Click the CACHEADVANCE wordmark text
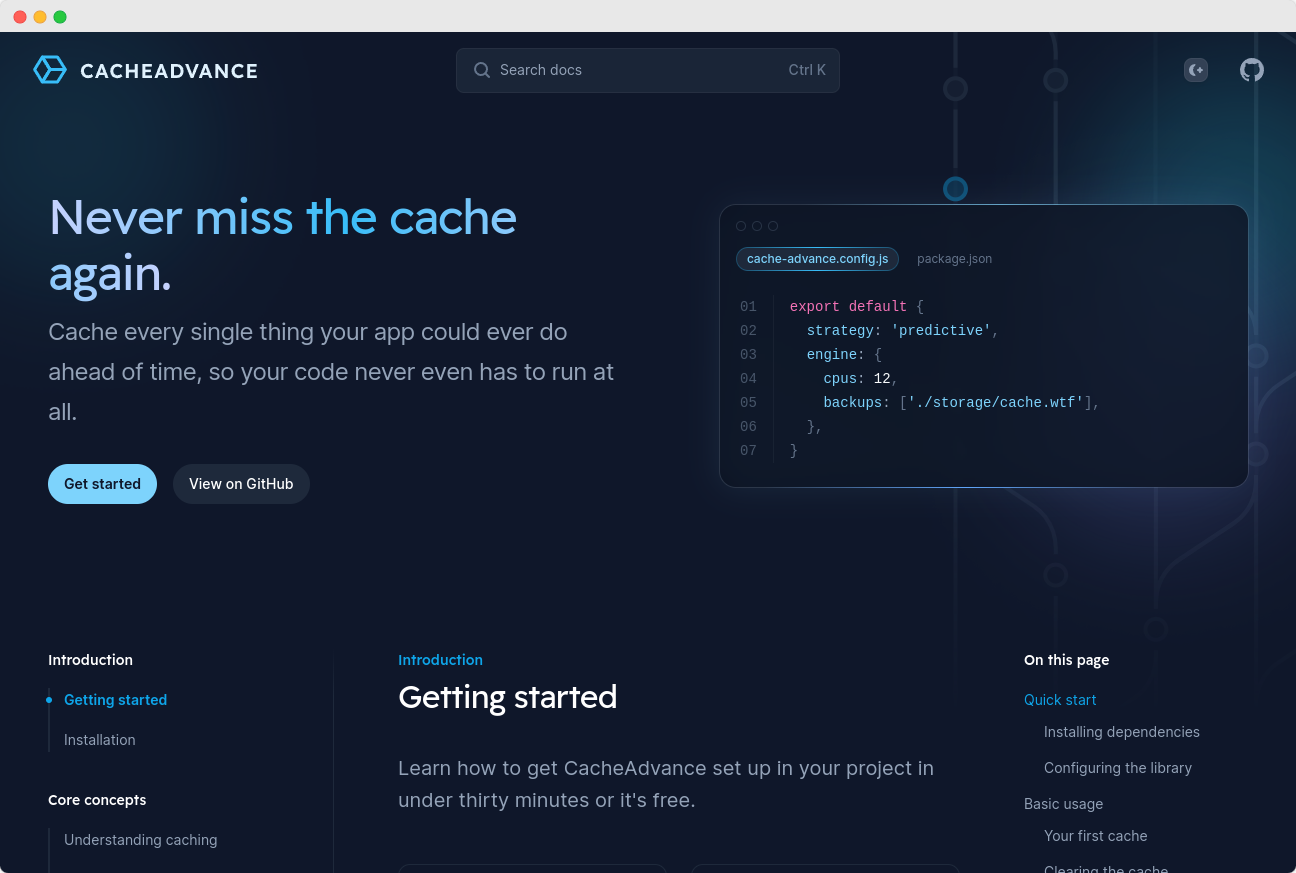Screen dimensions: 1296x873 coord(169,71)
